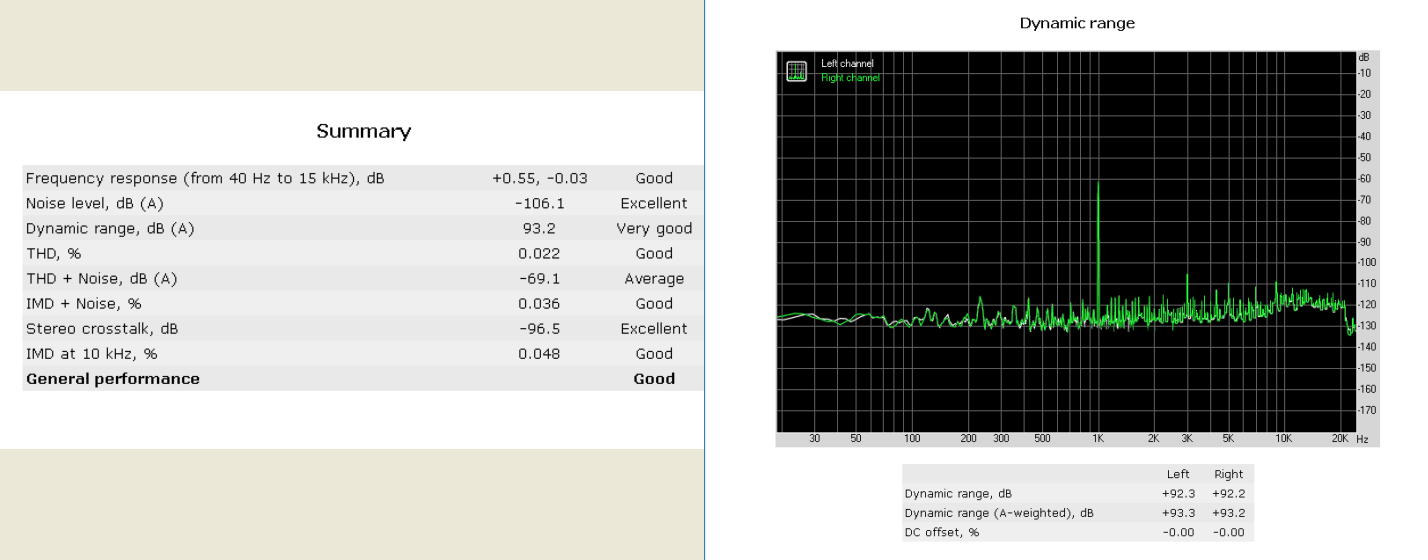Screen dimensions: 1428x560
Task: Select the green Right channel legend label
Action: [850, 78]
